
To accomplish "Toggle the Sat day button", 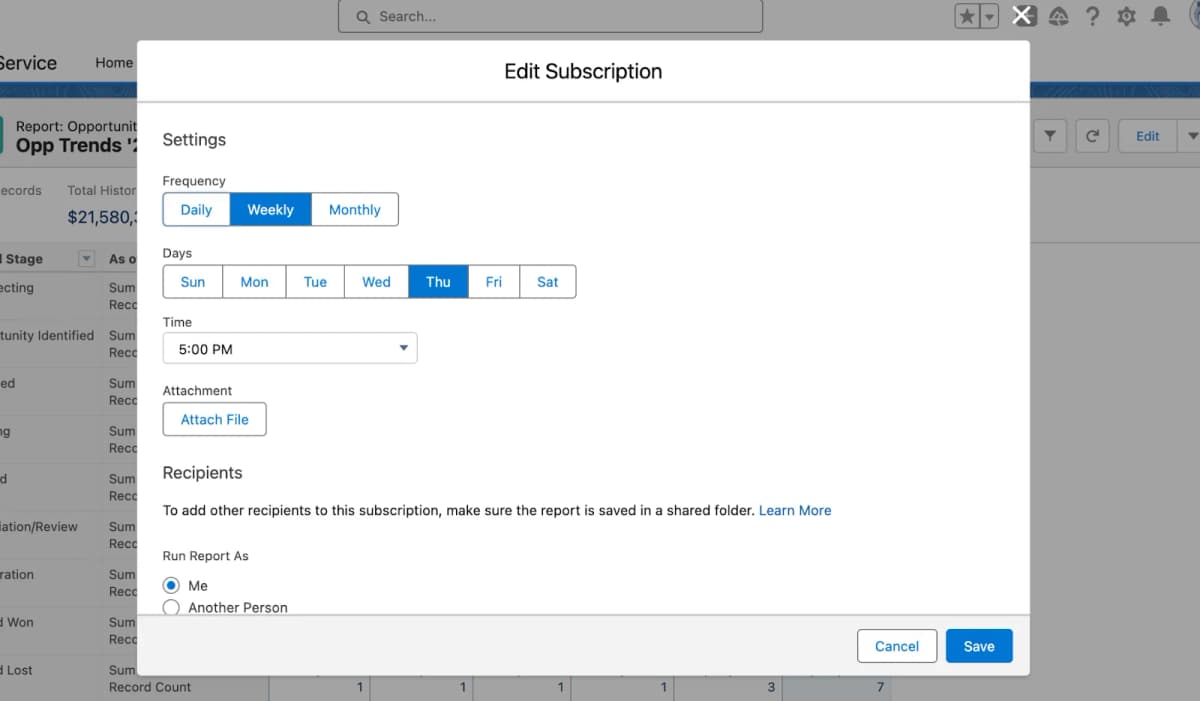I will (x=548, y=281).
